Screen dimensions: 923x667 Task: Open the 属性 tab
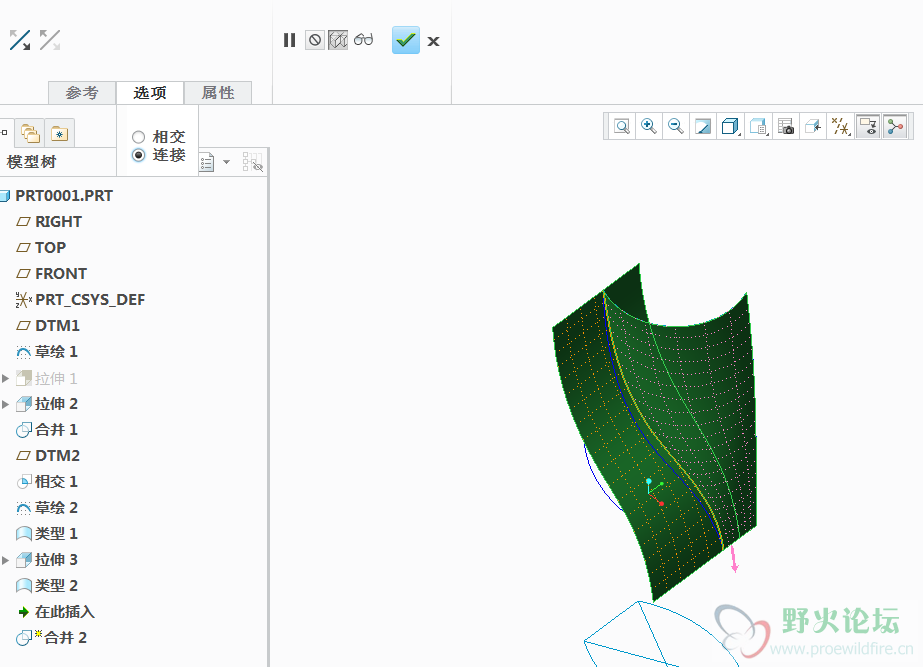tap(218, 92)
